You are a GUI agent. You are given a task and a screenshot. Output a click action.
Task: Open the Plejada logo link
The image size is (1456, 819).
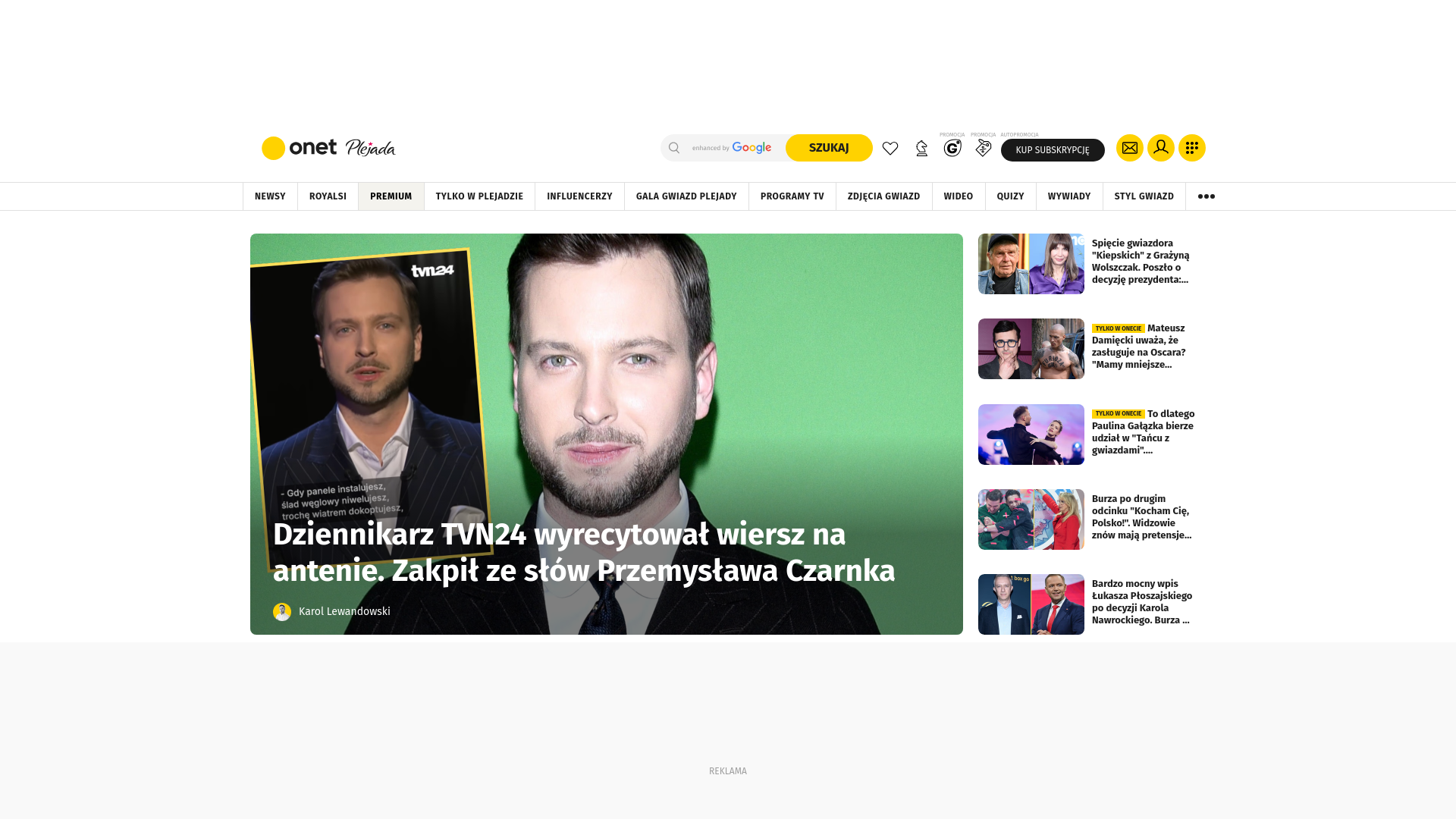click(x=370, y=148)
